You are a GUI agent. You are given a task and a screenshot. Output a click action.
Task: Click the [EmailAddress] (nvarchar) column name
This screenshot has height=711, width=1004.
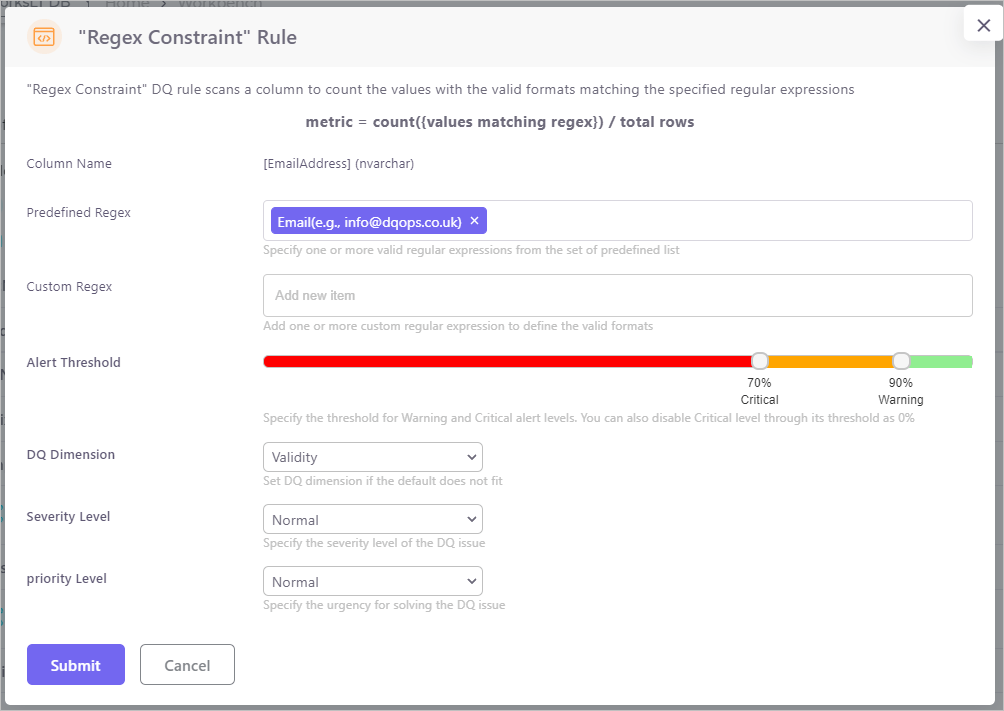coord(338,164)
